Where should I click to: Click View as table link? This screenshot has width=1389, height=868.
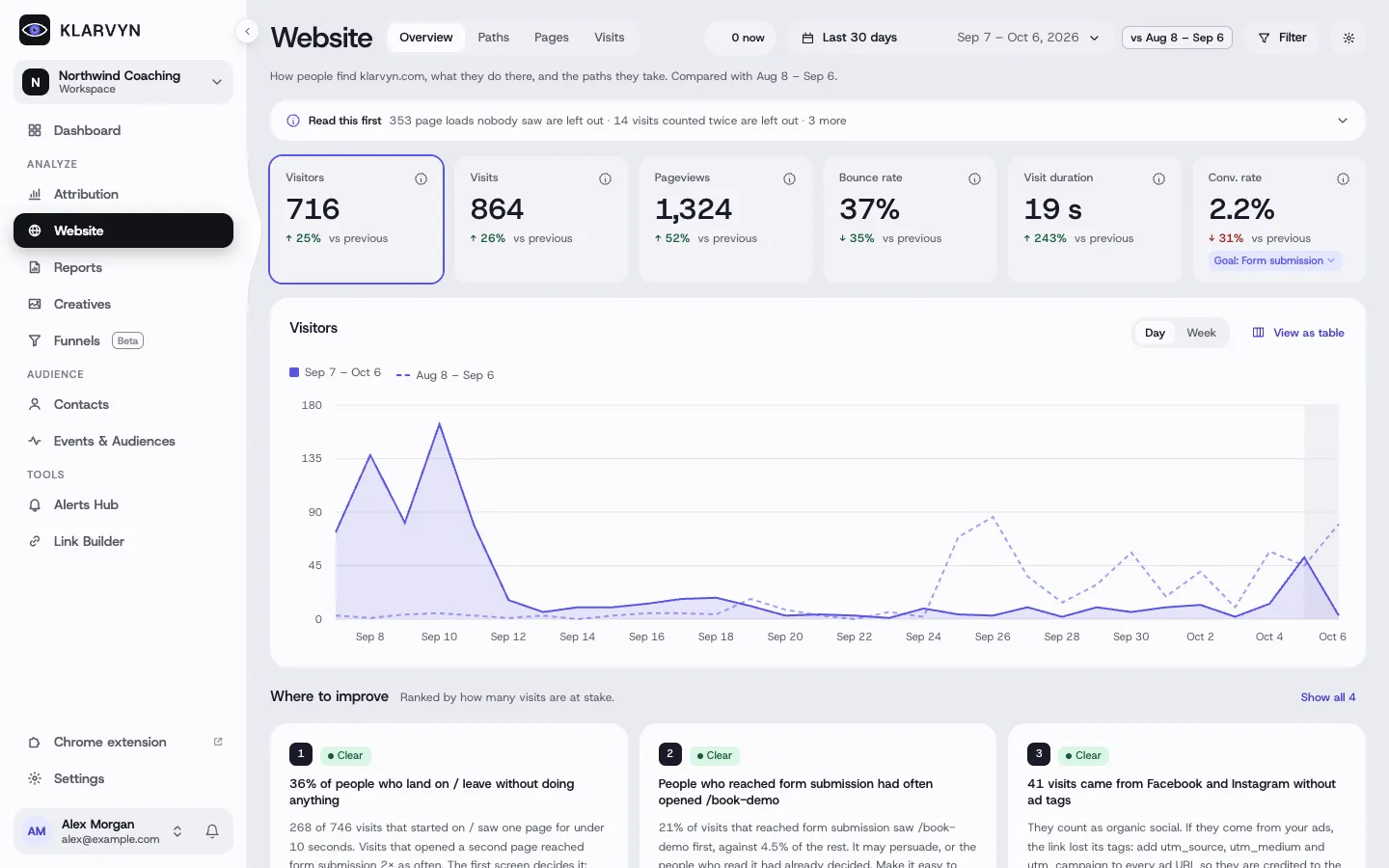pyautogui.click(x=1298, y=333)
